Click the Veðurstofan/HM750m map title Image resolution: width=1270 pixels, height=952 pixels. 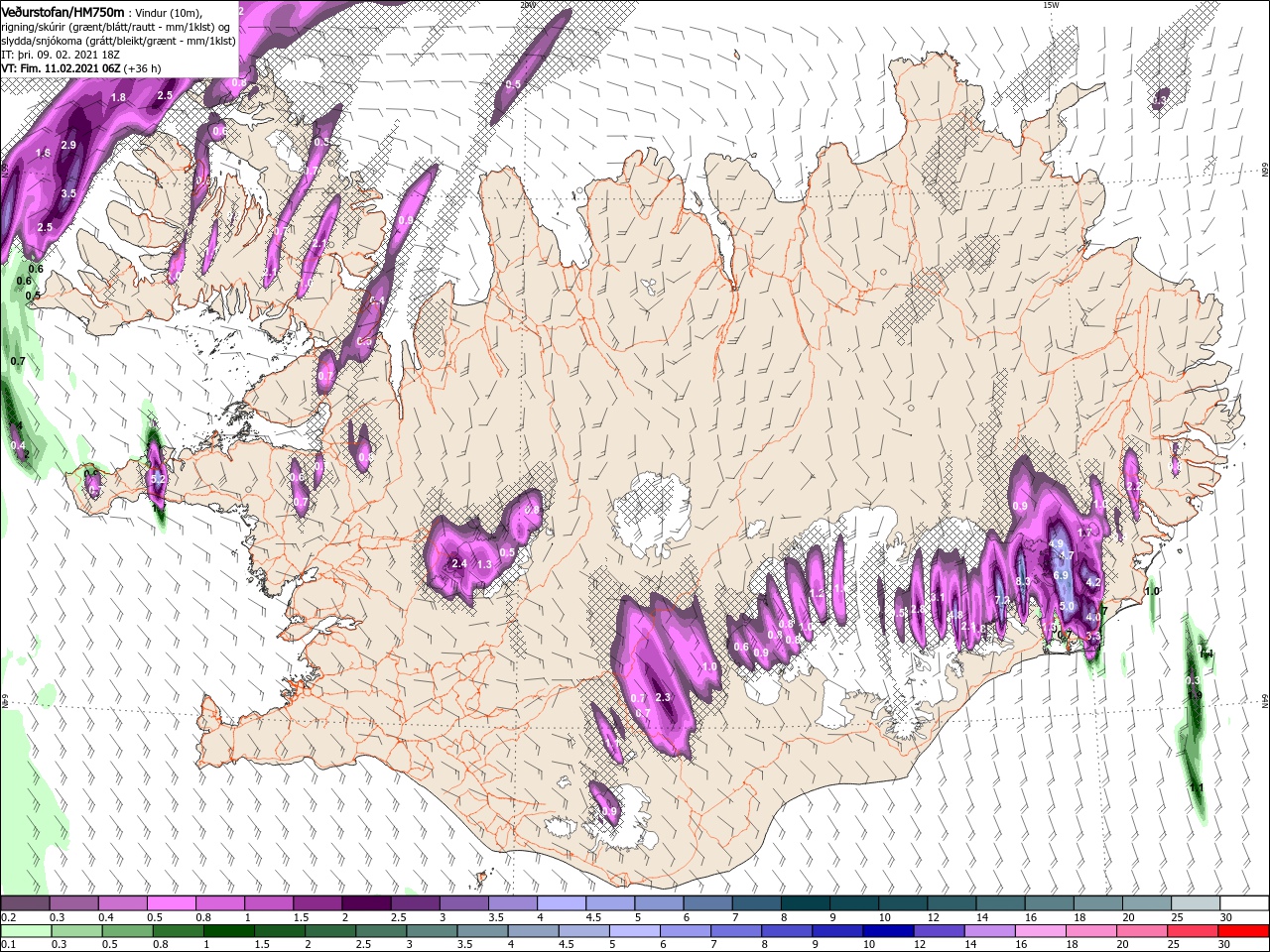pos(63,11)
